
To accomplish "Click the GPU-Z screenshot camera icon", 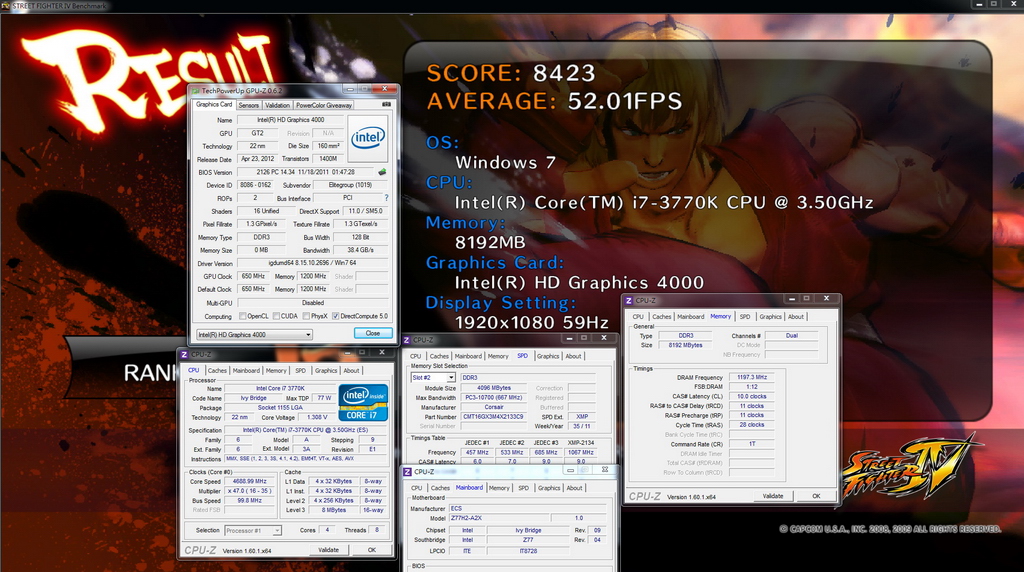I will (386, 104).
